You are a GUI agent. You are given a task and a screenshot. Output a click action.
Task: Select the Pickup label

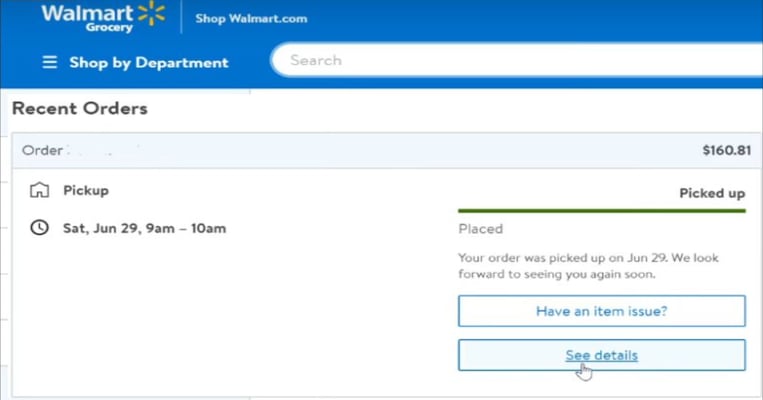point(86,190)
